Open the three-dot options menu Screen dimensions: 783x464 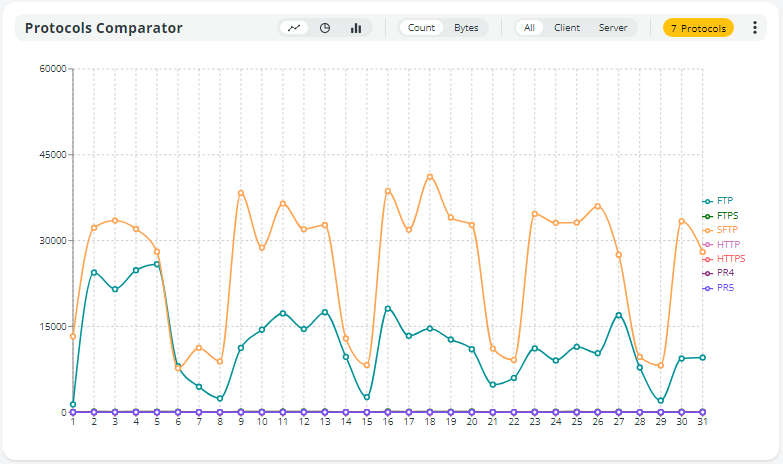755,28
